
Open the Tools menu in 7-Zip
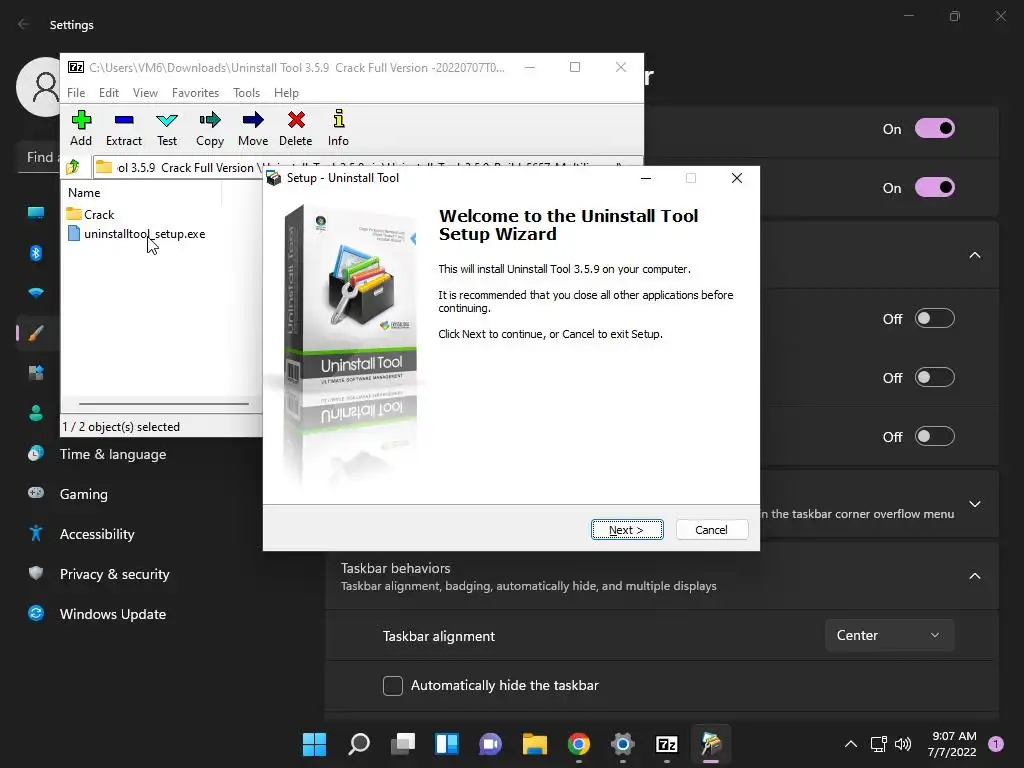point(246,93)
